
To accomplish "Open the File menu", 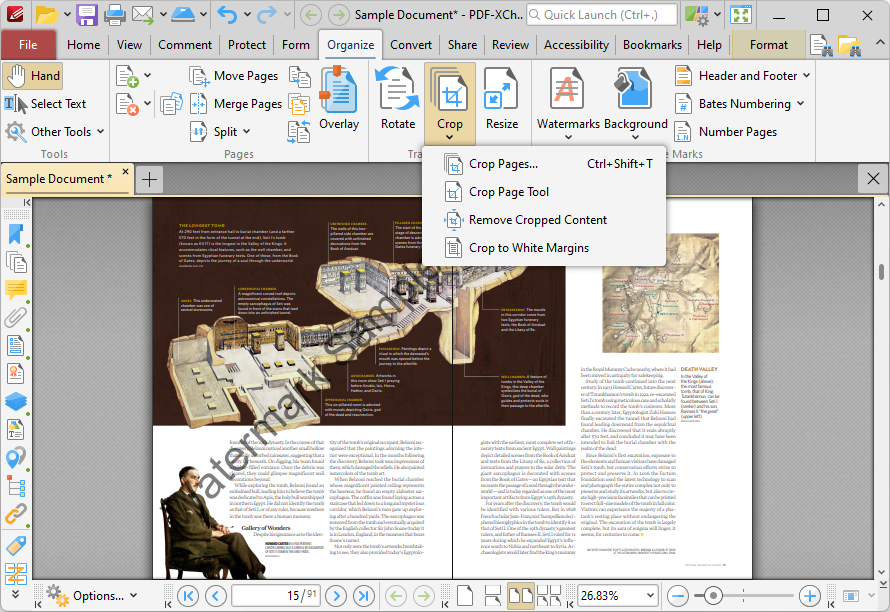I will coord(28,45).
